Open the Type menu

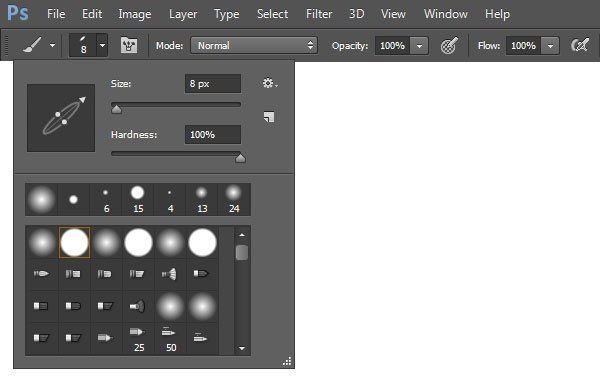[x=227, y=15]
